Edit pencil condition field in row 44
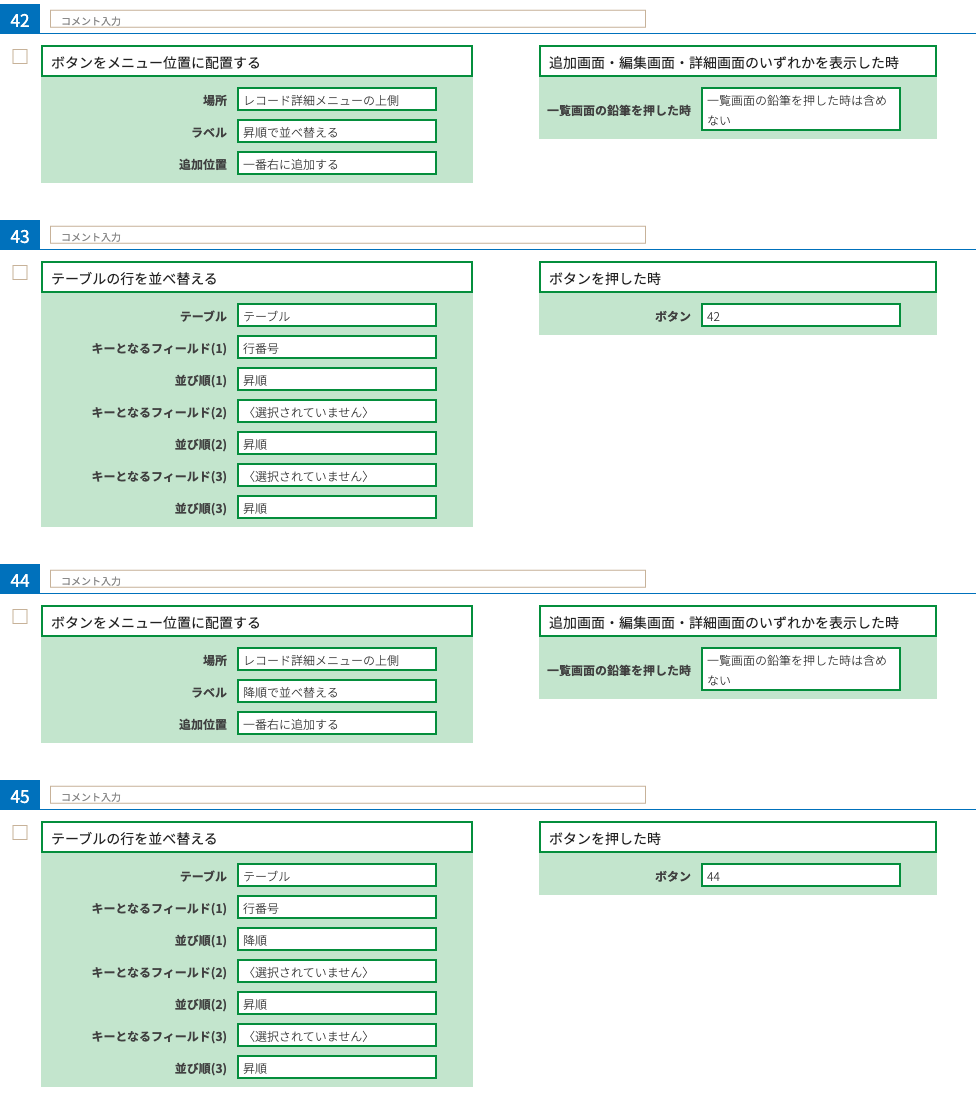 pyautogui.click(x=801, y=669)
